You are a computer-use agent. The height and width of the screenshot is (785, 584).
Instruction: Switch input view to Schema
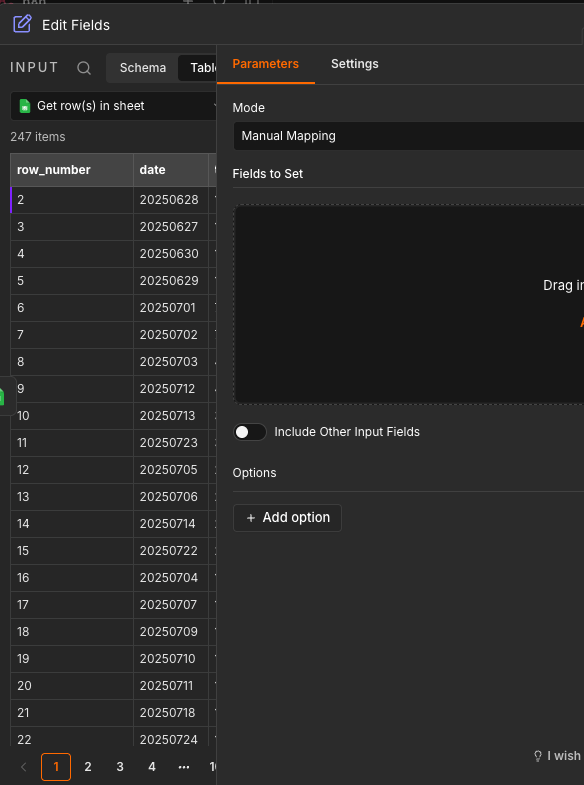143,68
